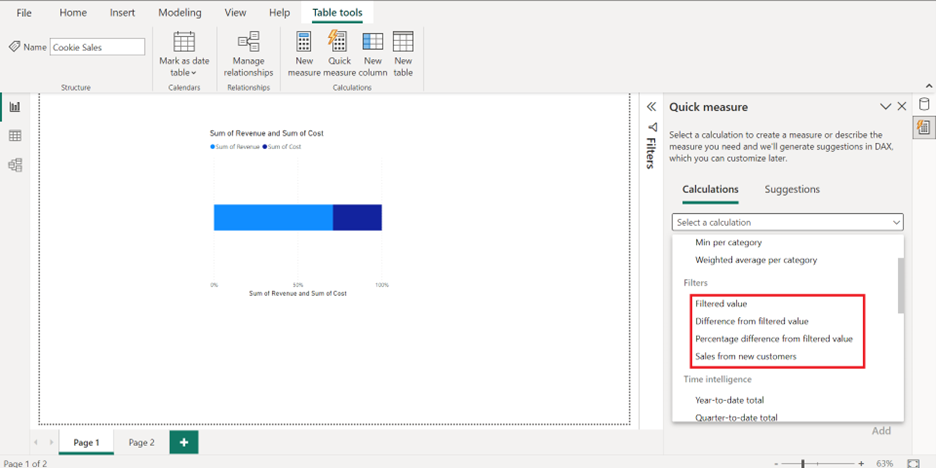Screen dimensions: 936x468
Task: Open the Quick measure ribbon icon
Action: pyautogui.click(x=338, y=42)
